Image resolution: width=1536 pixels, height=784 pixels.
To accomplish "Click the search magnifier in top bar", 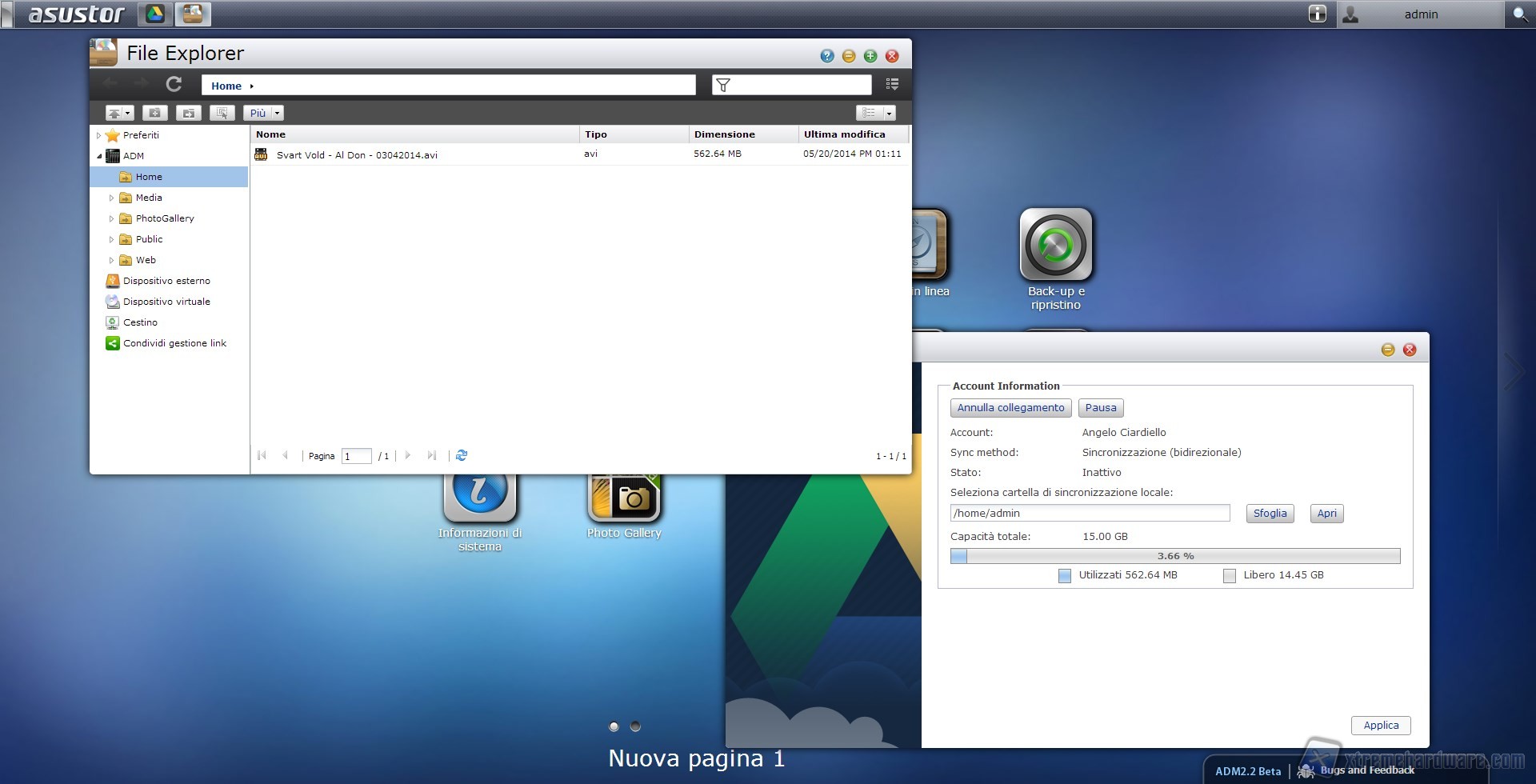I will (x=1520, y=14).
